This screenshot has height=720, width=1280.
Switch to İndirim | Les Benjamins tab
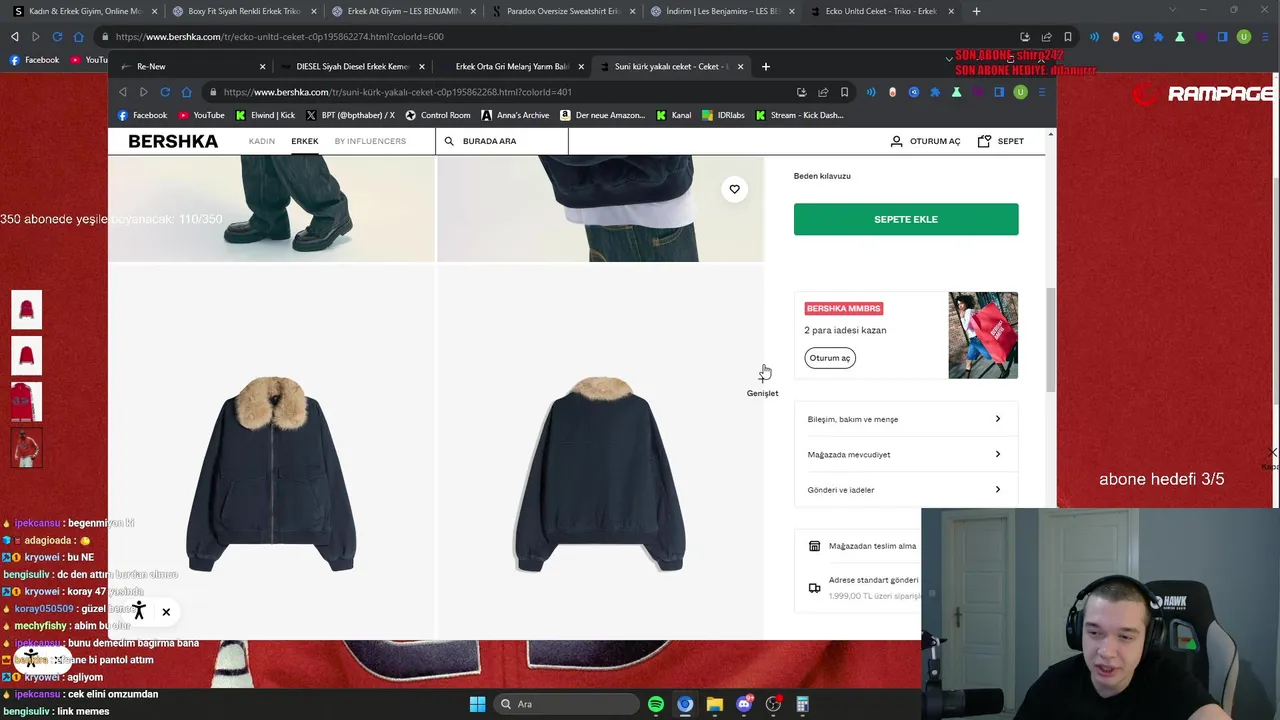(x=722, y=11)
